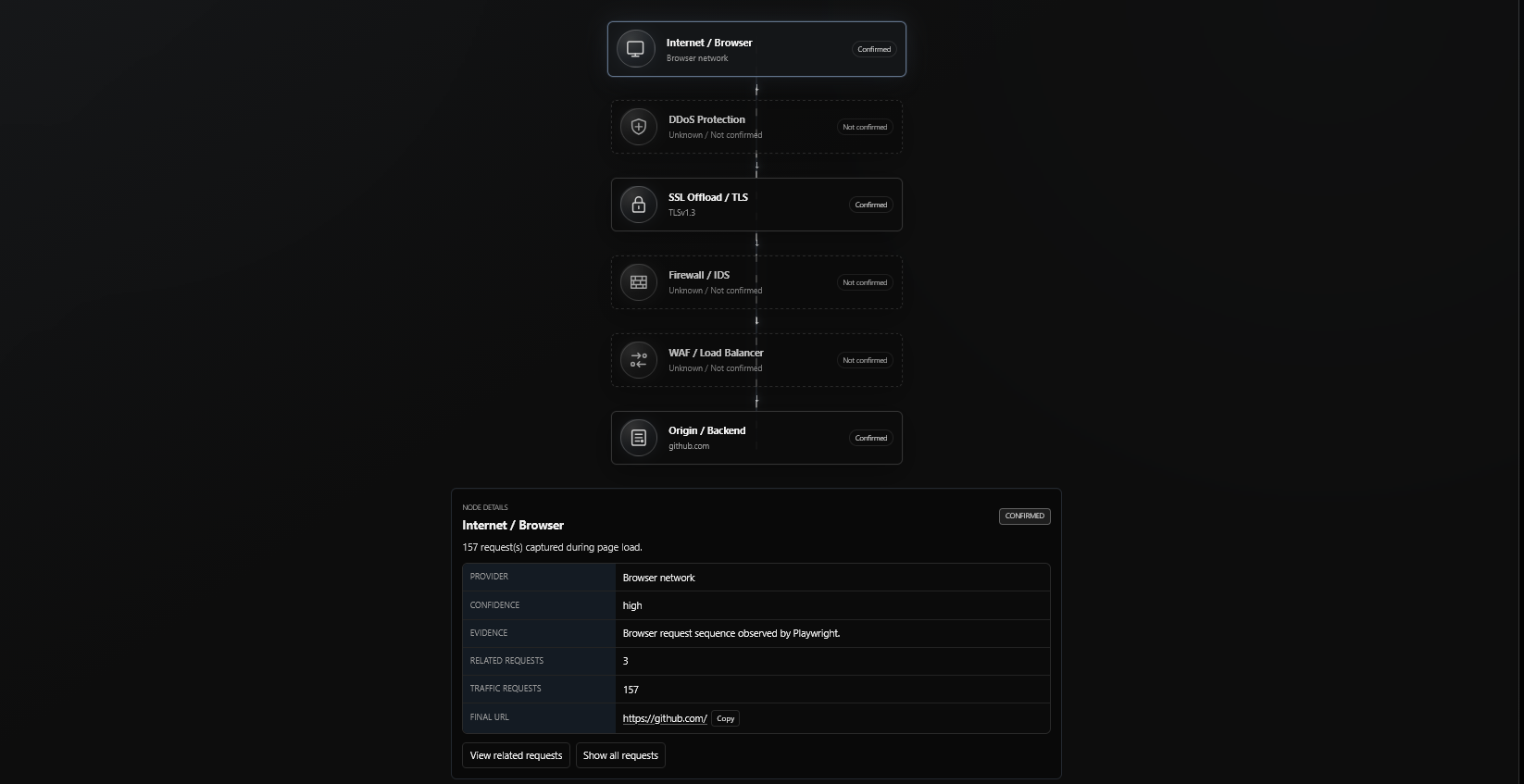Click the arrows icon on WAF / Load Balancer node
The height and width of the screenshot is (784, 1524).
639,360
